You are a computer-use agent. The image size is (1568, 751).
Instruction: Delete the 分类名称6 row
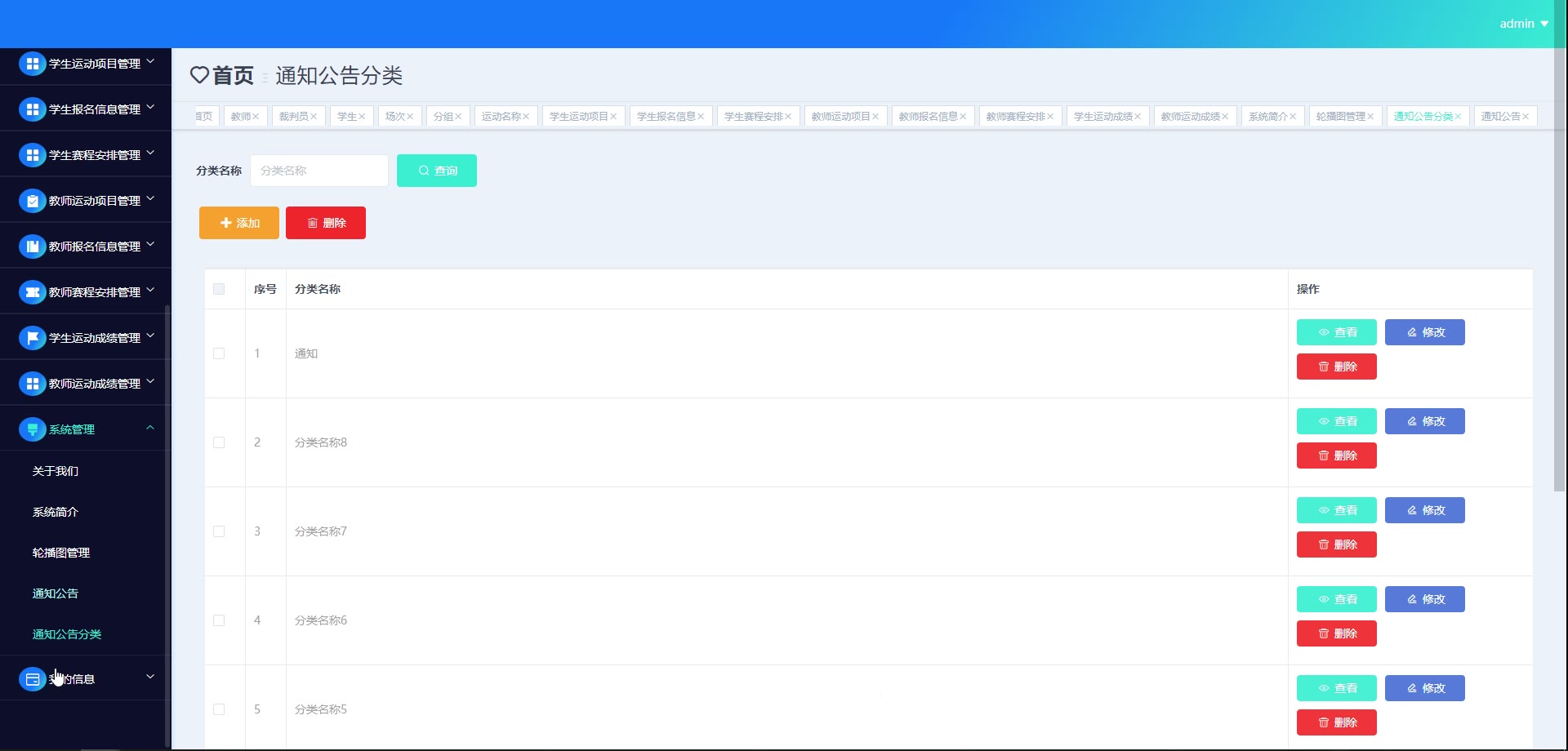tap(1337, 633)
